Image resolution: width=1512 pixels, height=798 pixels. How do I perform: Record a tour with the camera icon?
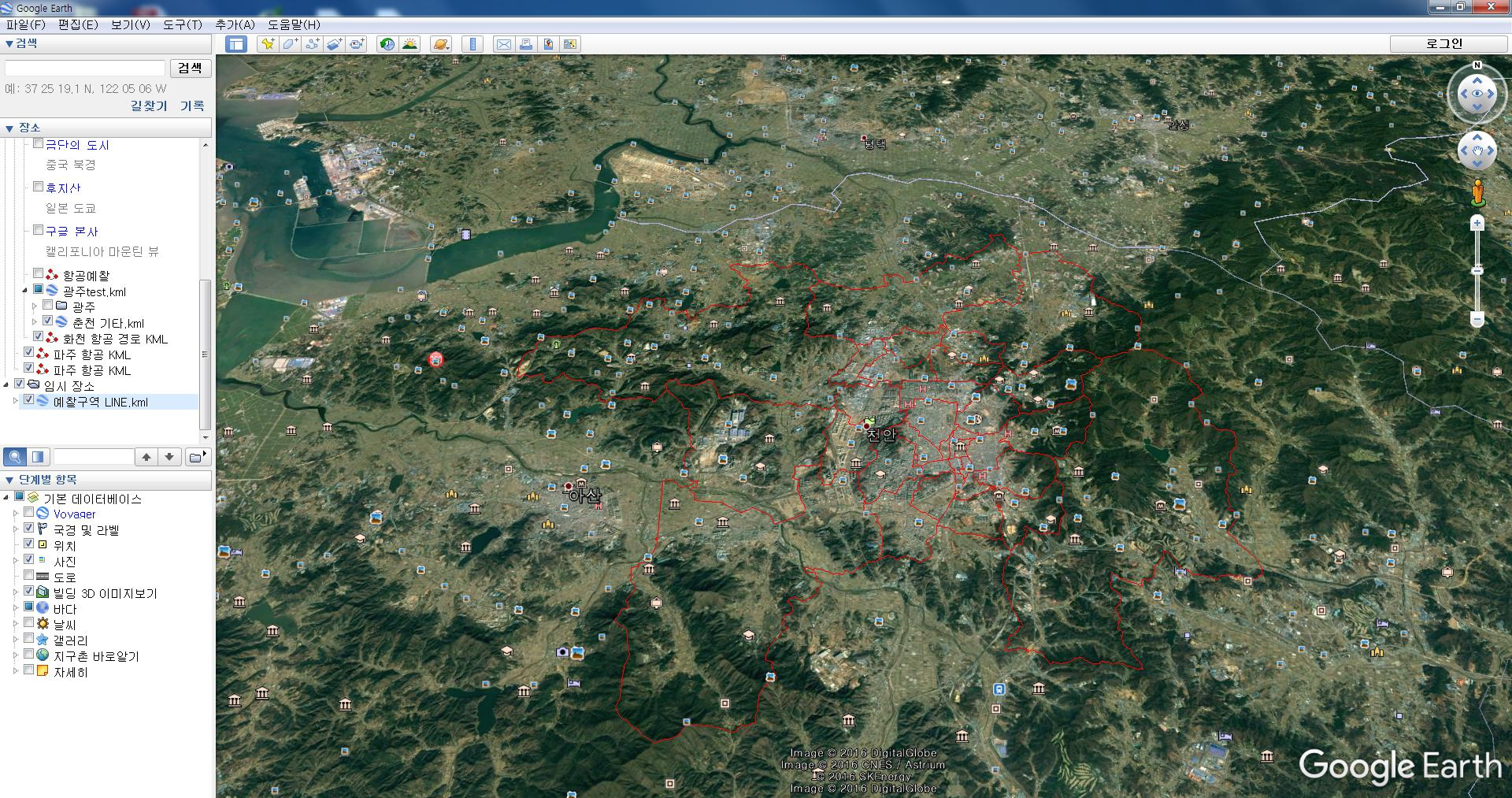357,44
